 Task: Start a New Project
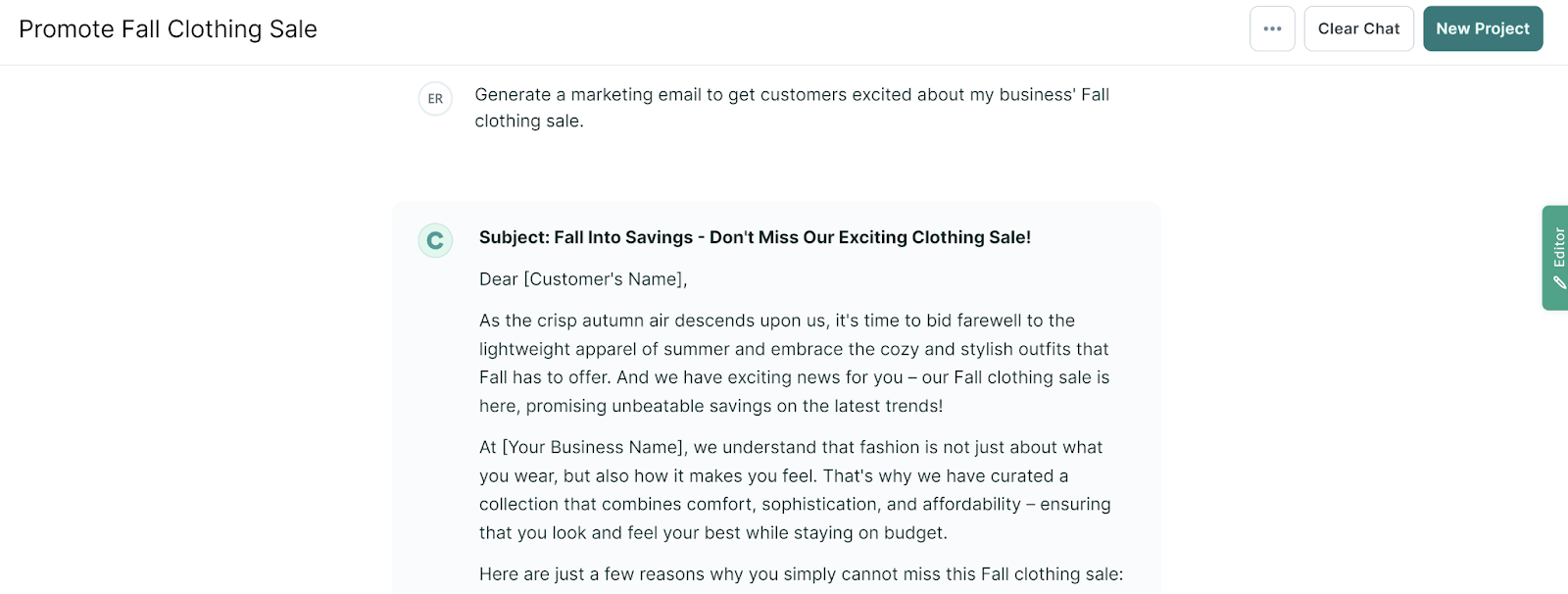pos(1482,28)
